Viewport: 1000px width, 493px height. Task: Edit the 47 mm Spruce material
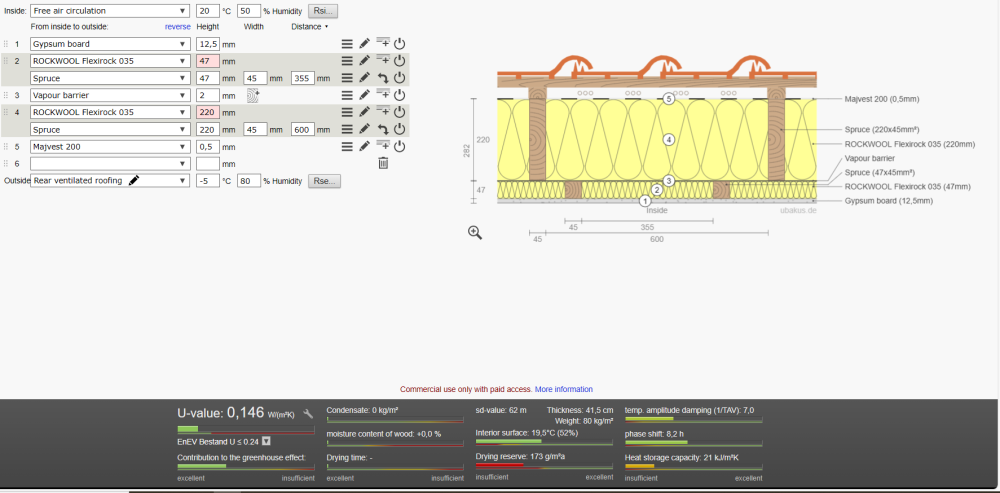point(364,78)
